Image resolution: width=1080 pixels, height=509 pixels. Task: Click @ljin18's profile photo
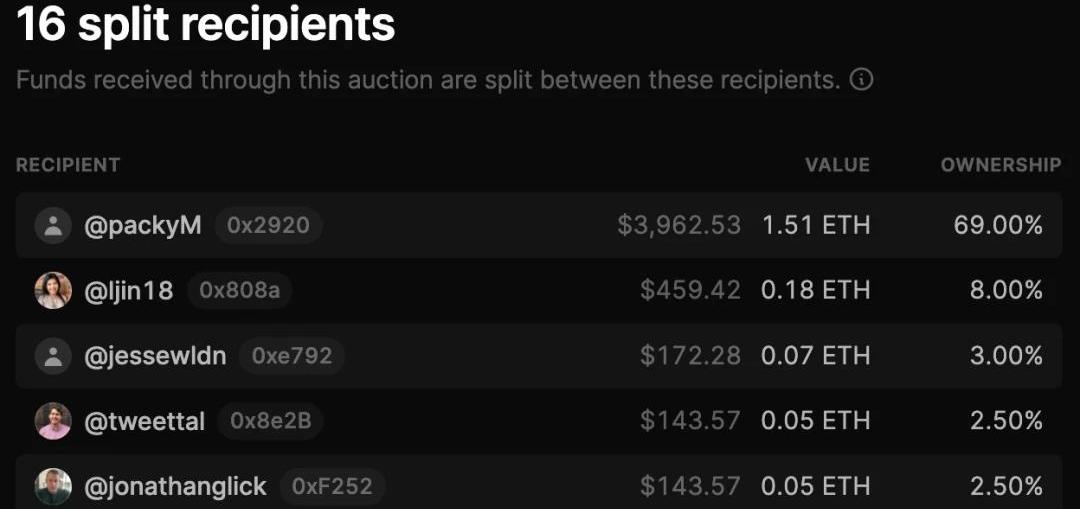tap(53, 291)
